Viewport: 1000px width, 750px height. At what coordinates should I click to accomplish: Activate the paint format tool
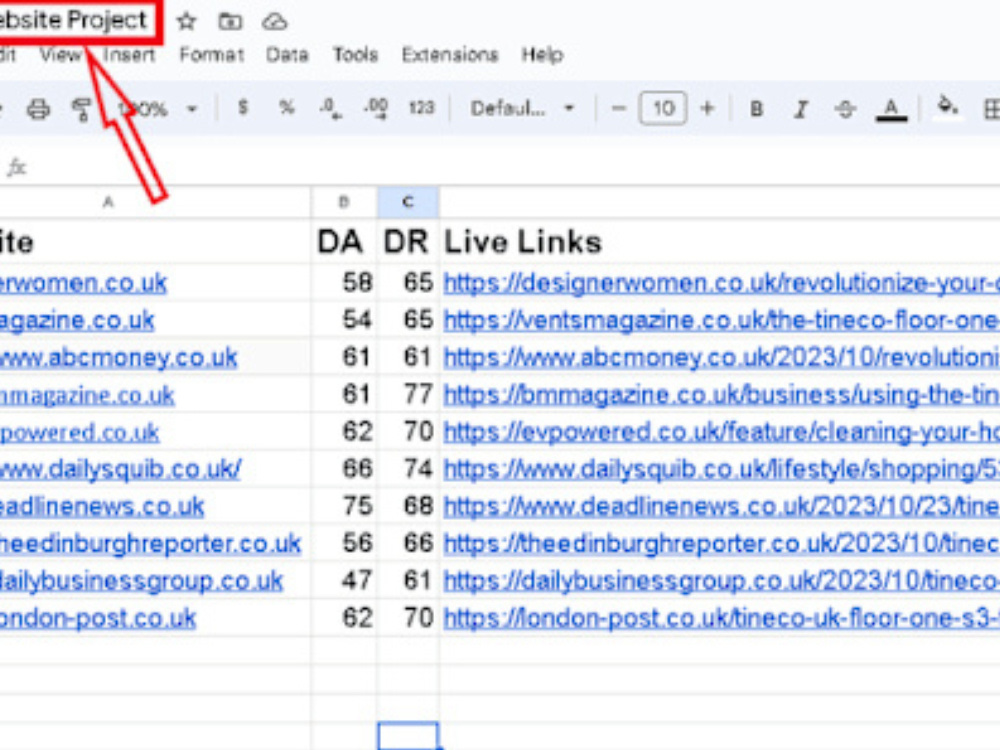82,109
